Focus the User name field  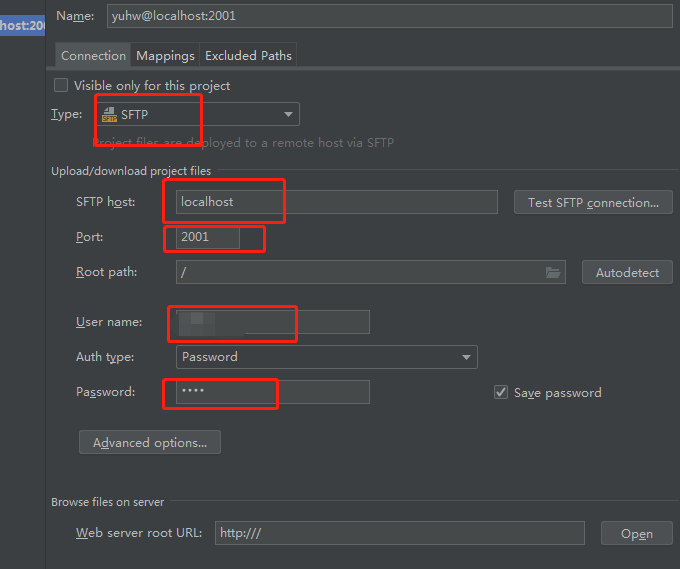click(x=272, y=322)
